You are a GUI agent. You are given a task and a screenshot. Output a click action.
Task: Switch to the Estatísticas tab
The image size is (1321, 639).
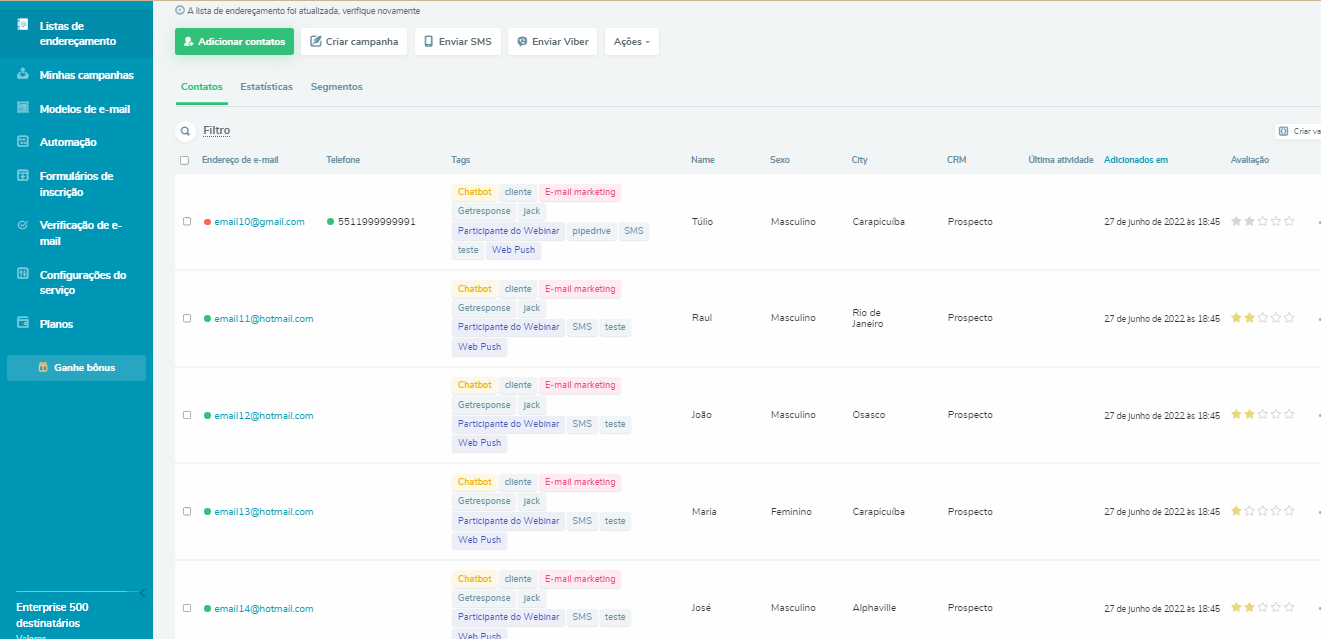(x=266, y=87)
